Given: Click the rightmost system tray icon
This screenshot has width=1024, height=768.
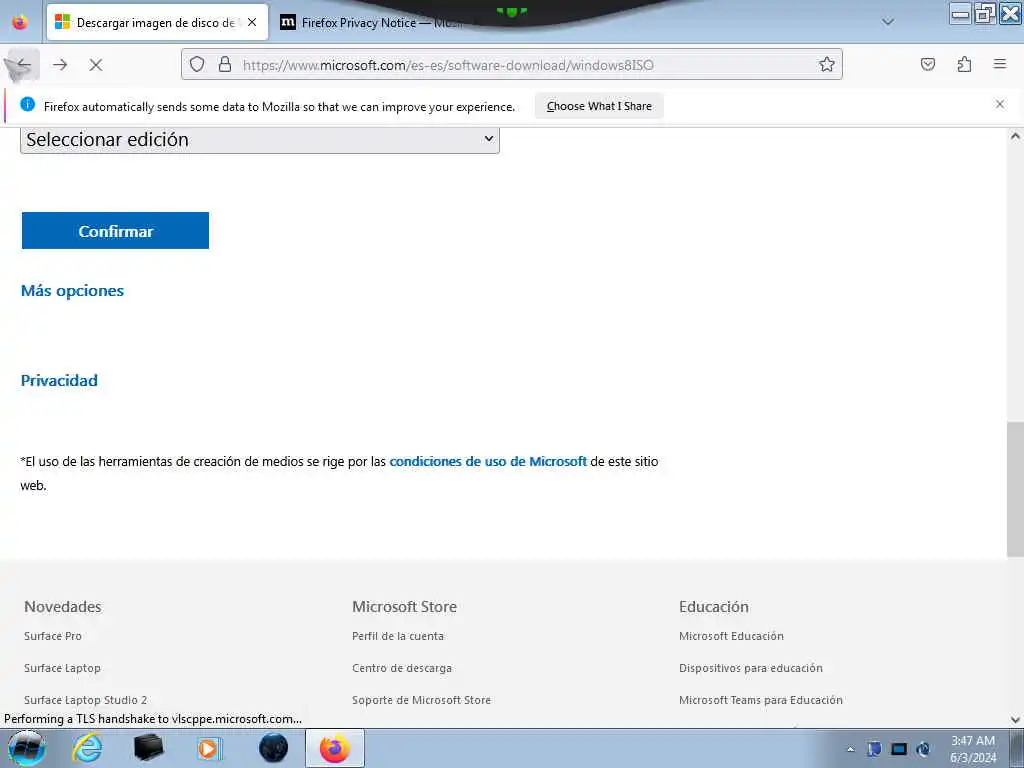Looking at the screenshot, I should pyautogui.click(x=923, y=749).
